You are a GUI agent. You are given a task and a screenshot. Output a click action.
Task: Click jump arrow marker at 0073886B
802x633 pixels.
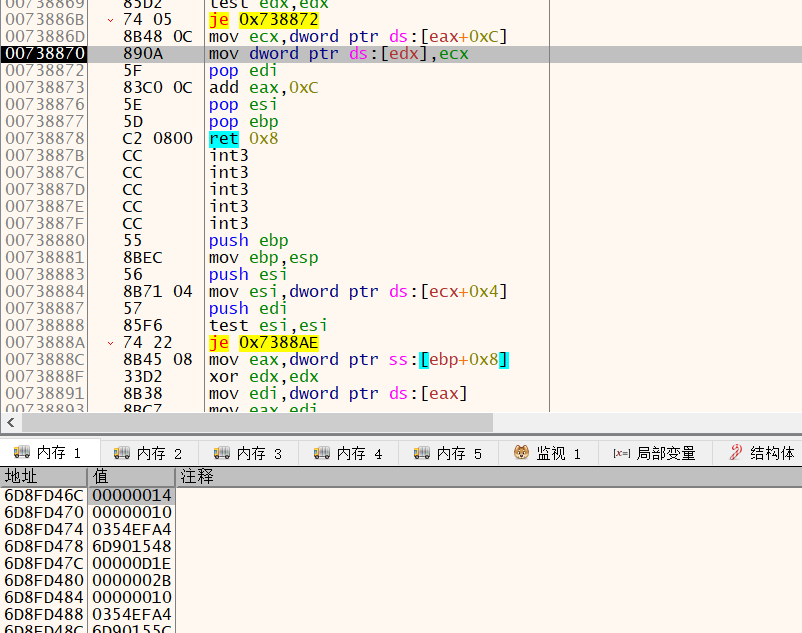[x=110, y=20]
